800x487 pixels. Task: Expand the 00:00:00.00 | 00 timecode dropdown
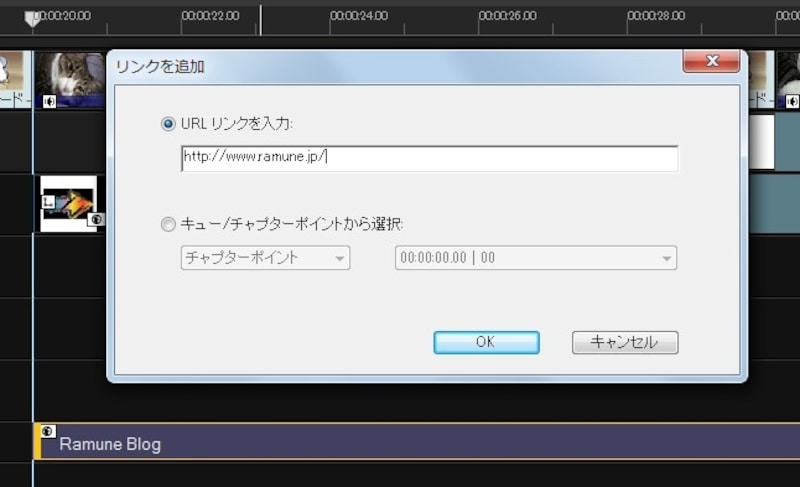click(536, 258)
